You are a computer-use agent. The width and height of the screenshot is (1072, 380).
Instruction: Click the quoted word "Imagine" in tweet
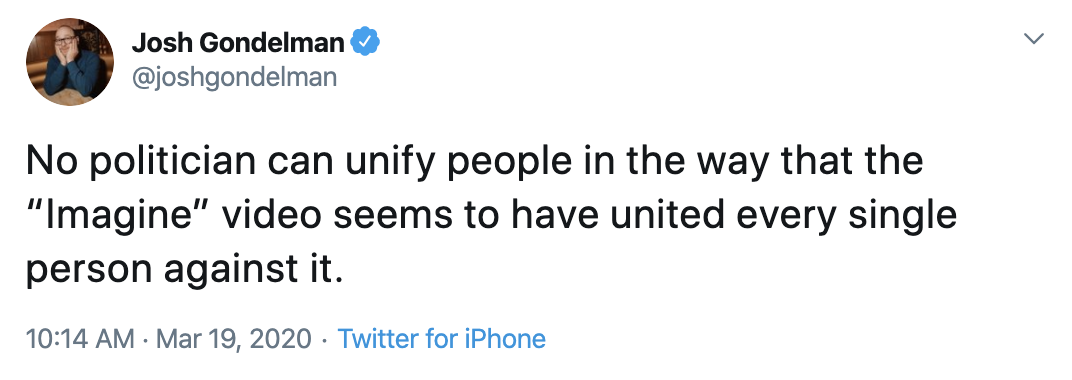click(x=117, y=217)
